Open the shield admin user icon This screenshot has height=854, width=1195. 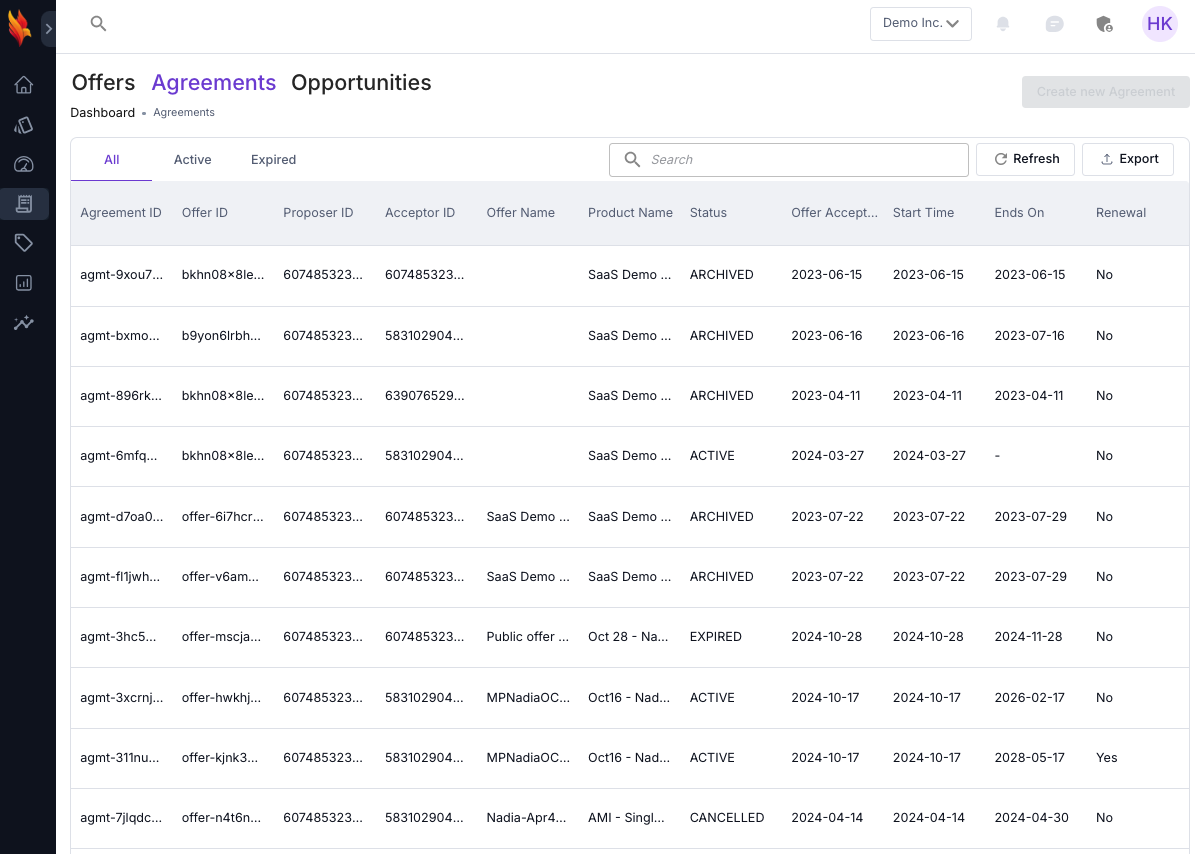point(1104,24)
